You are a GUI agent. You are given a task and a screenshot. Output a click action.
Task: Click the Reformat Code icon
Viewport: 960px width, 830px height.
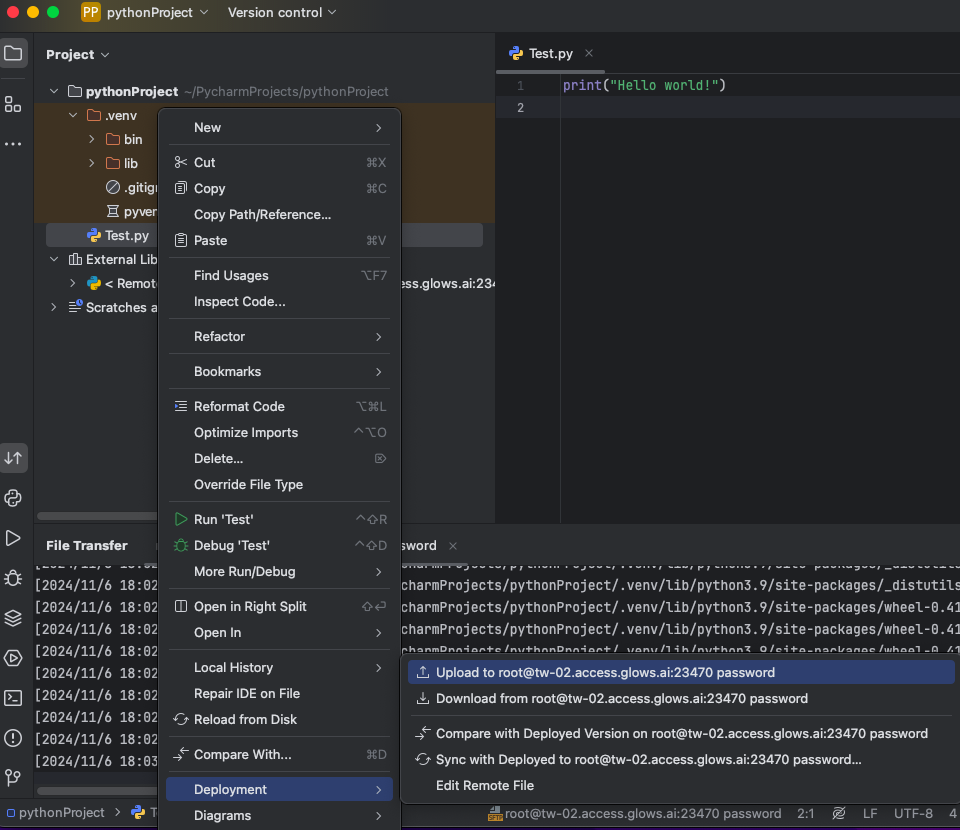[181, 406]
